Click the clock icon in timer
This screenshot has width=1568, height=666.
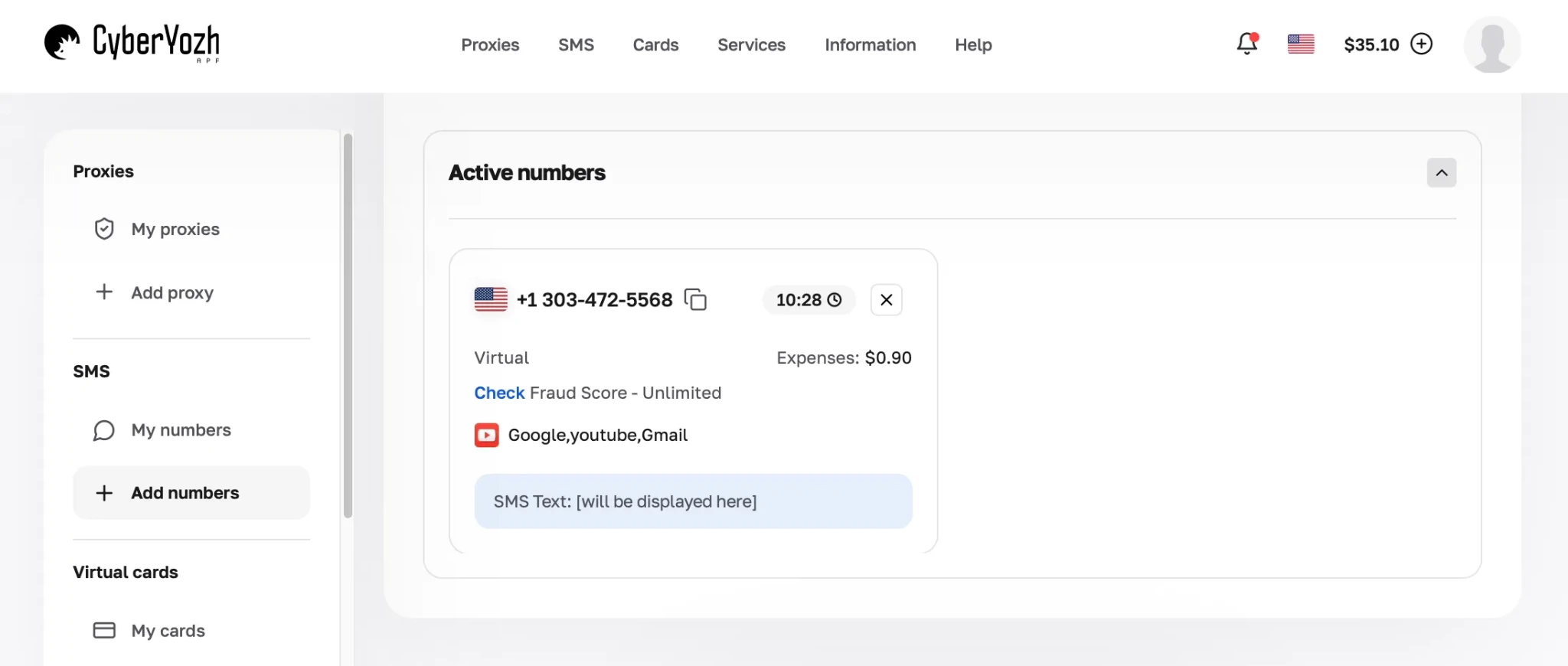(x=835, y=300)
